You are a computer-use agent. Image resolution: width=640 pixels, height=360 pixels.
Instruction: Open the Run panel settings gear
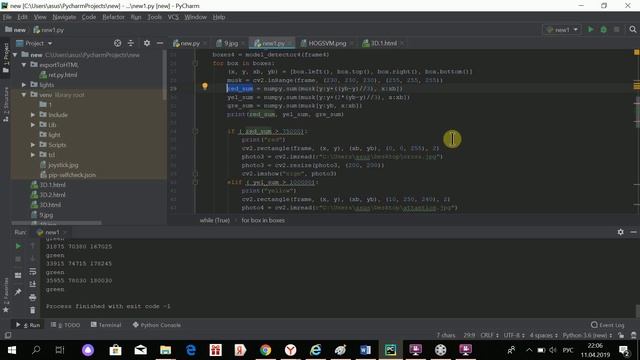tap(620, 232)
